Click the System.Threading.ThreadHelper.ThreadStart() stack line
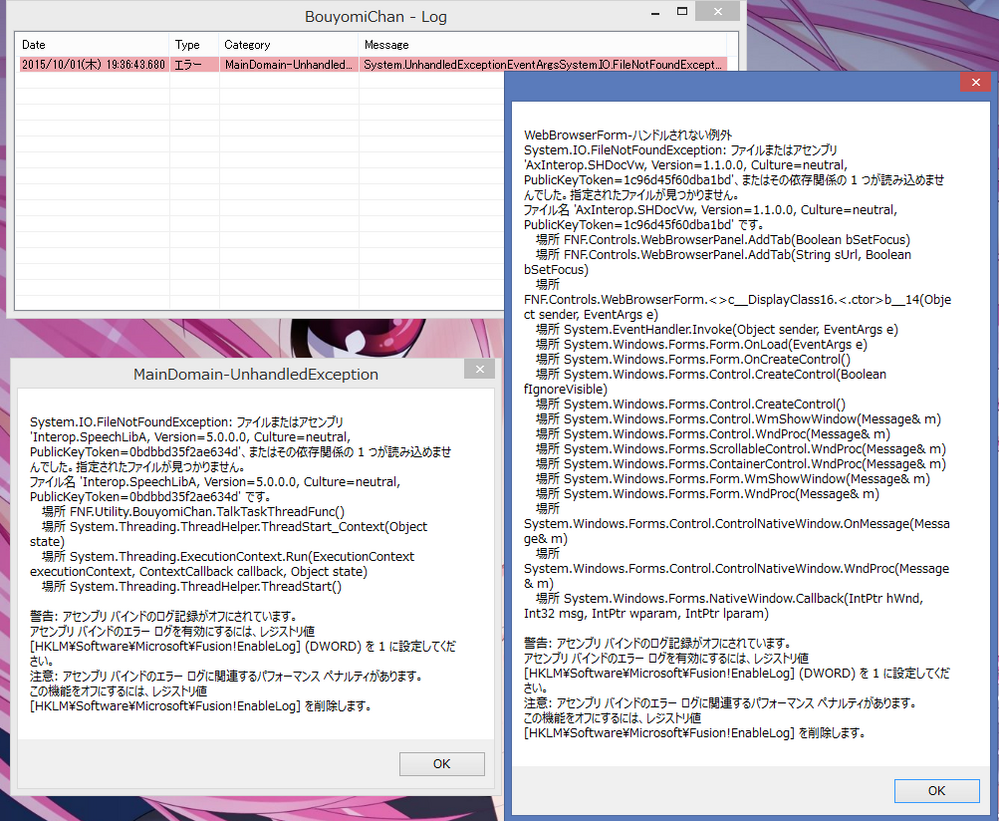 pos(192,586)
